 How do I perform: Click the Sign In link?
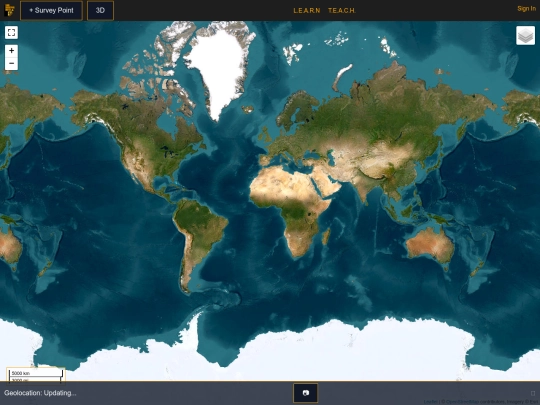tap(526, 9)
